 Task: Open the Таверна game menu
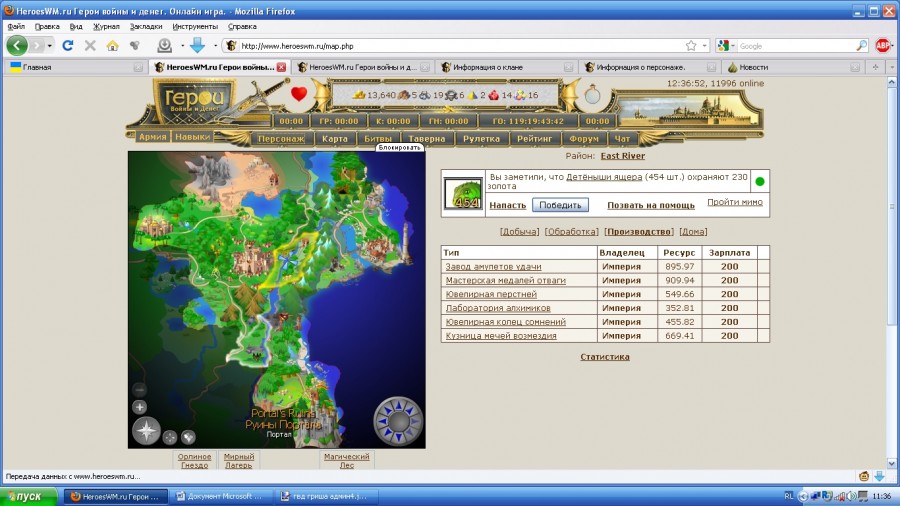click(x=426, y=138)
